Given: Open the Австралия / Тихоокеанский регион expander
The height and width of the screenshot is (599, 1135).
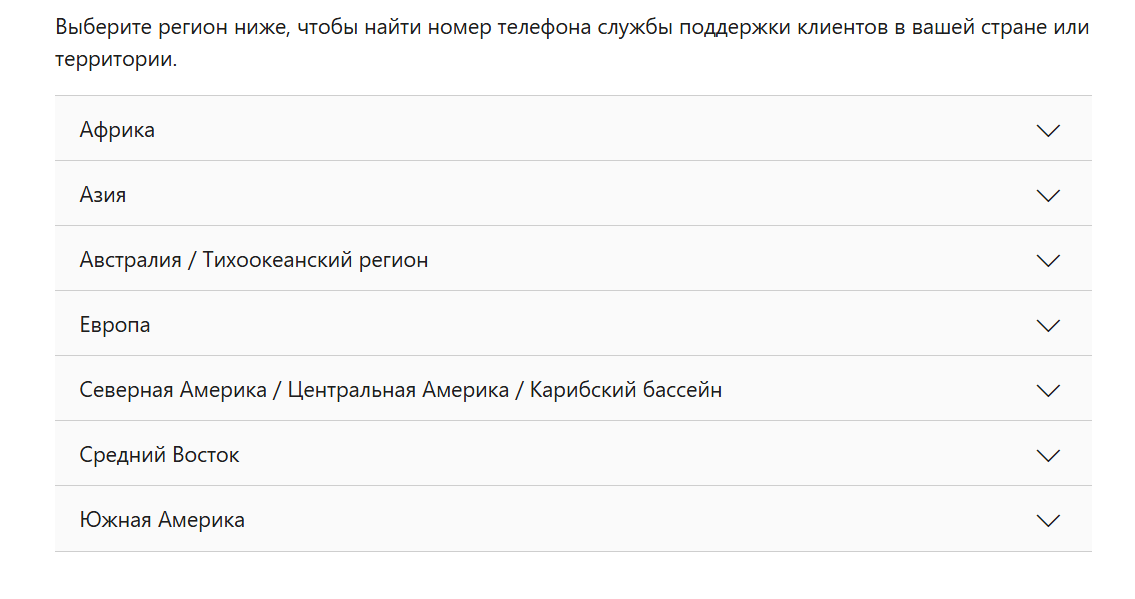Looking at the screenshot, I should pos(1047,259).
